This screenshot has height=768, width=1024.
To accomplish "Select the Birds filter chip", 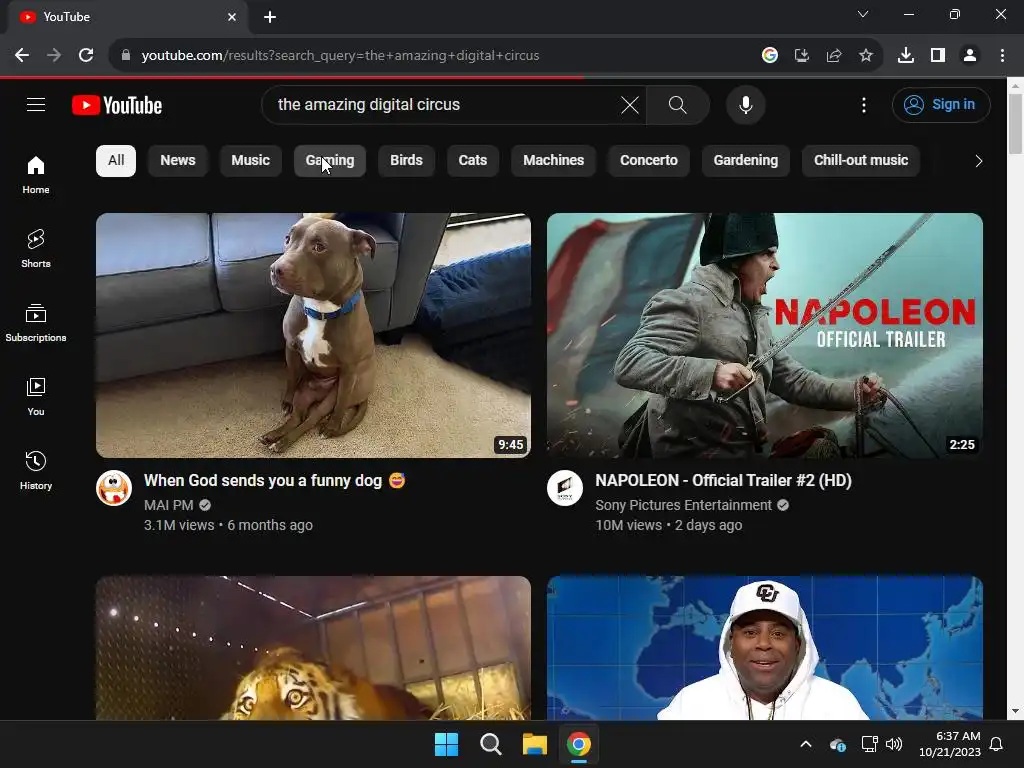I will tap(406, 161).
